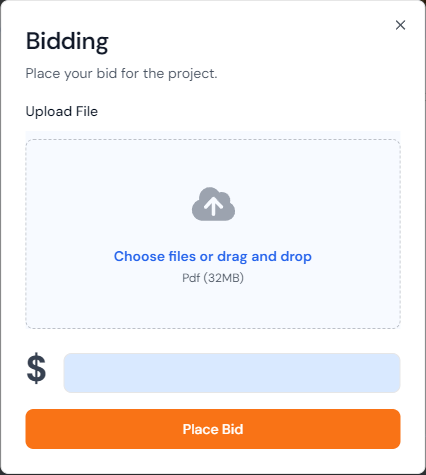Screen dimensions: 426x475
Task: Click the 'Upload File' label
Action: pos(62,111)
